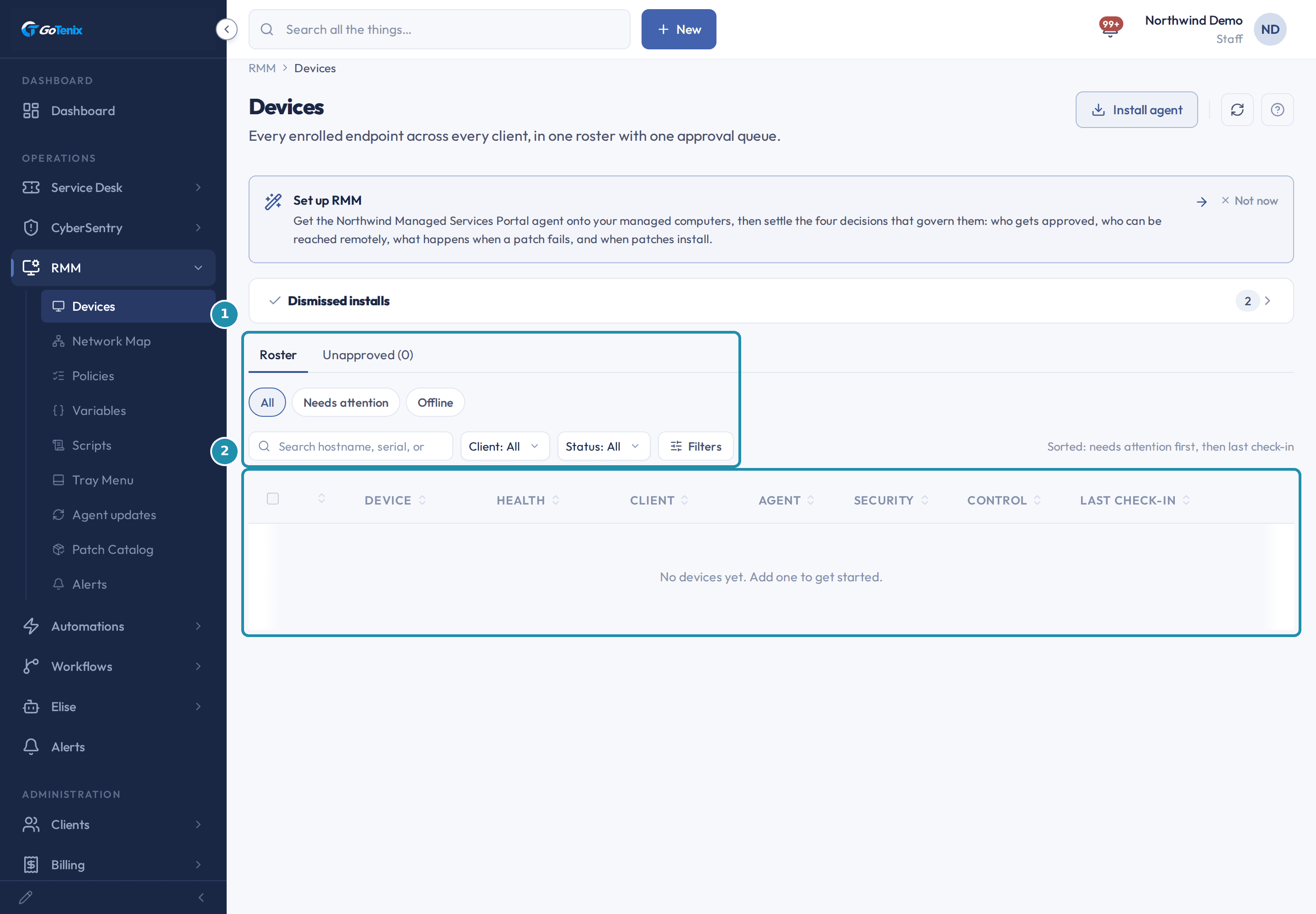
Task: Click the ND user avatar
Action: [1269, 29]
